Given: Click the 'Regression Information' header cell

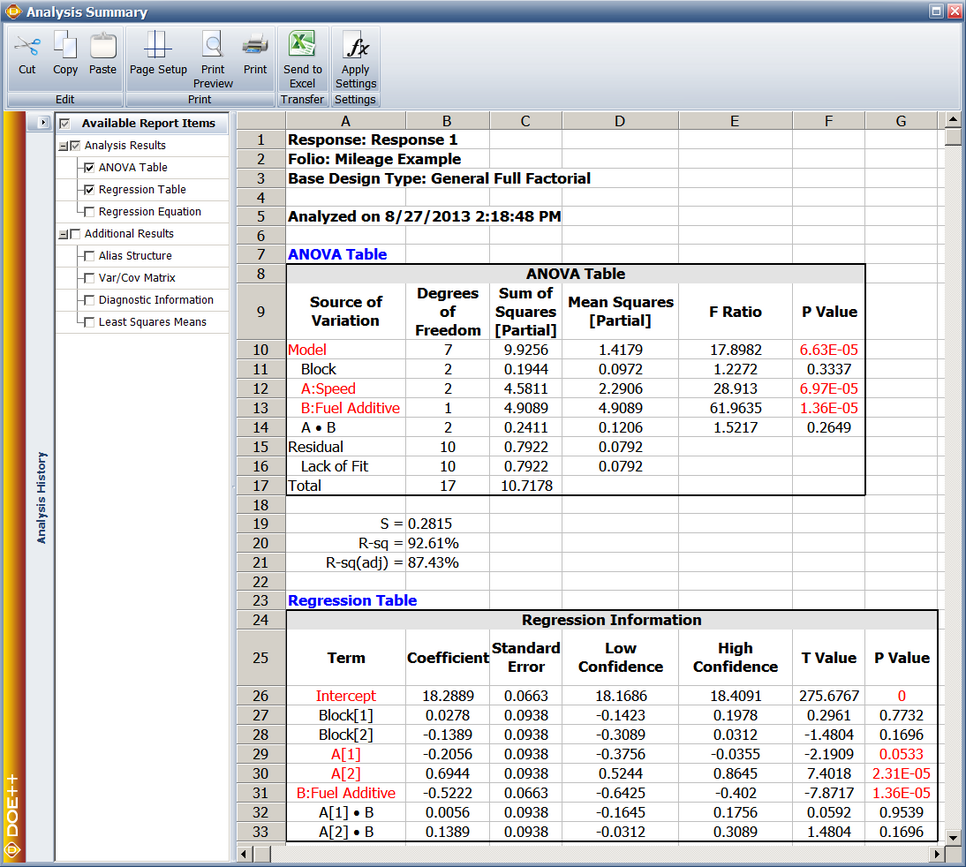Looking at the screenshot, I should [x=612, y=620].
